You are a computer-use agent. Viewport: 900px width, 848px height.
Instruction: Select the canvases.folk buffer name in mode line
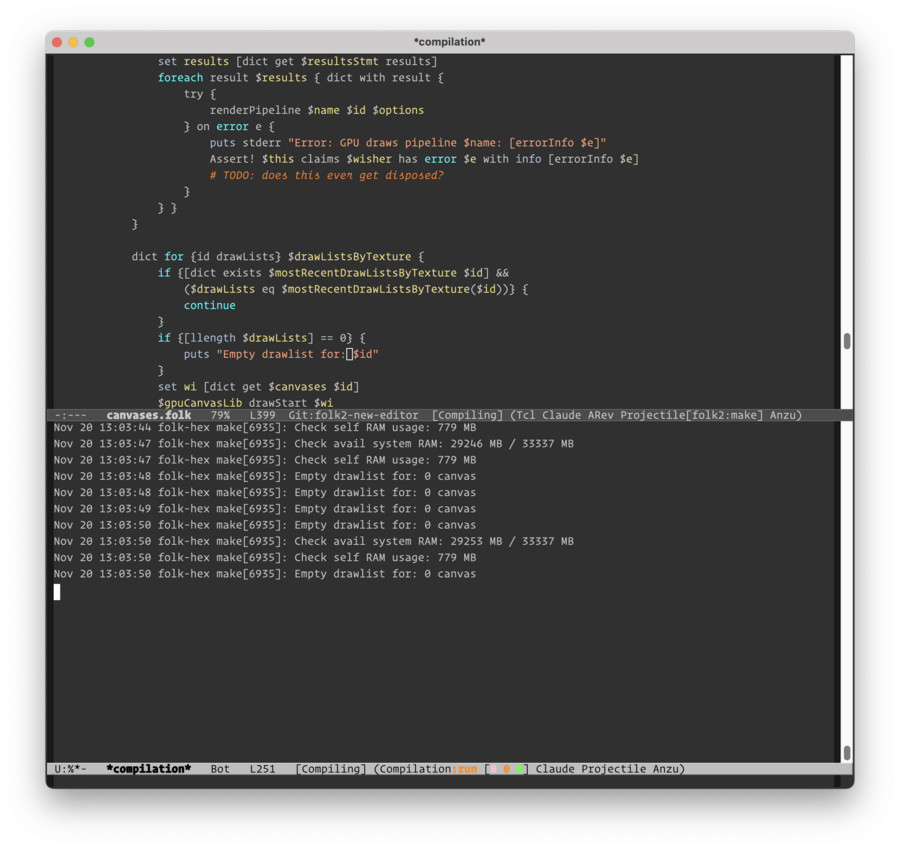pos(149,414)
